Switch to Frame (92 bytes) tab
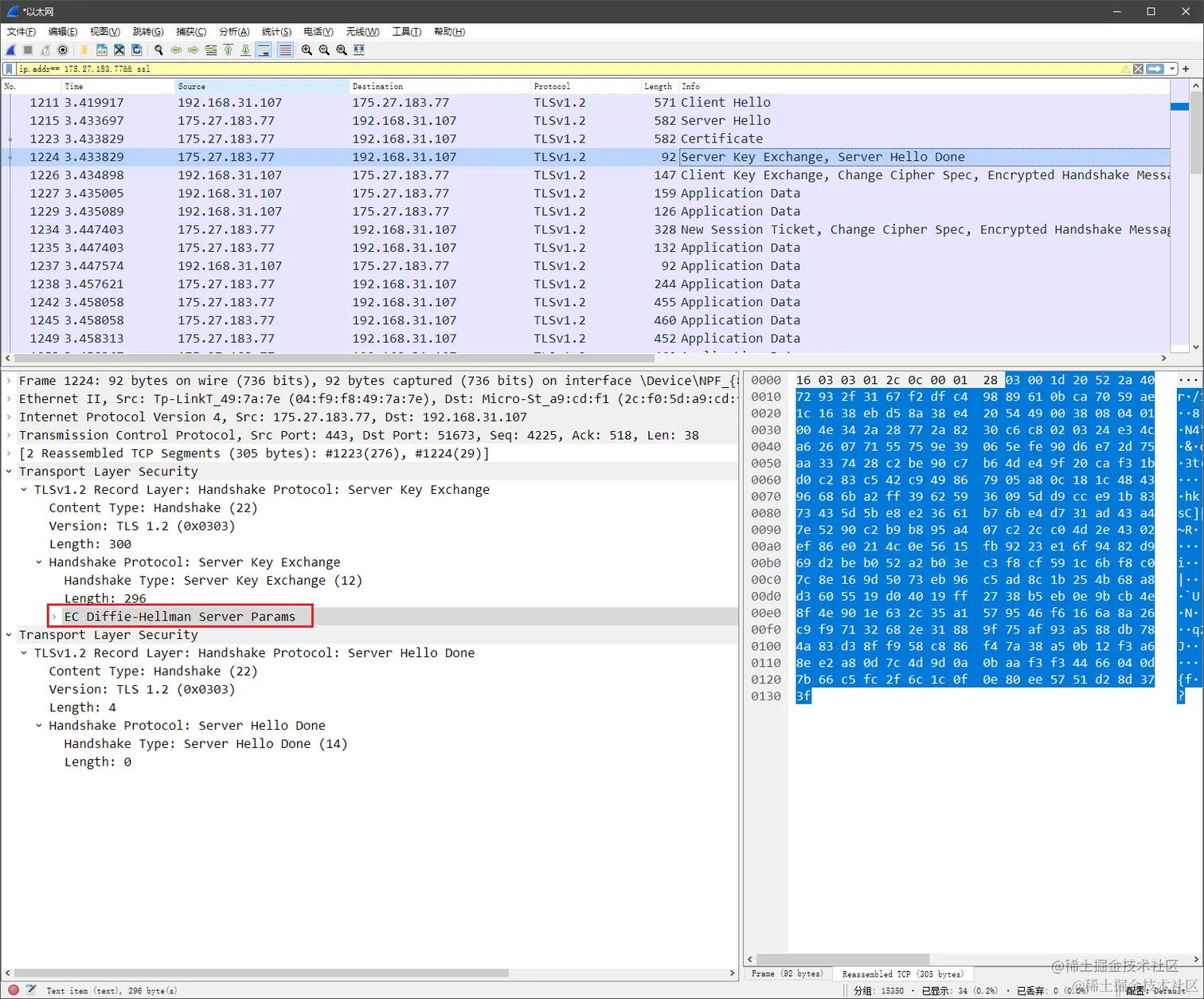Screen dimensions: 1204x999 pyautogui.click(x=787, y=974)
